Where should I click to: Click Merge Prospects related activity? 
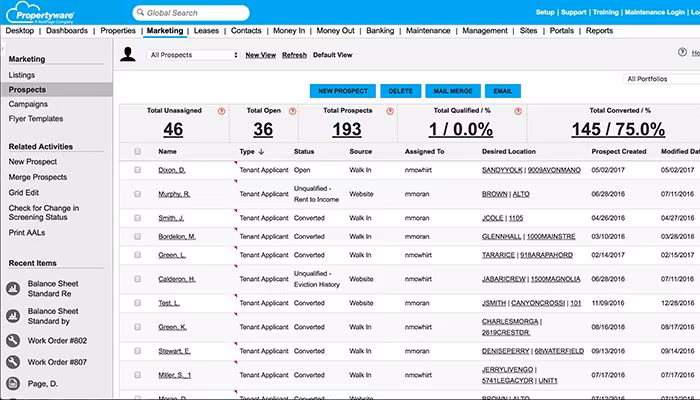(x=38, y=177)
